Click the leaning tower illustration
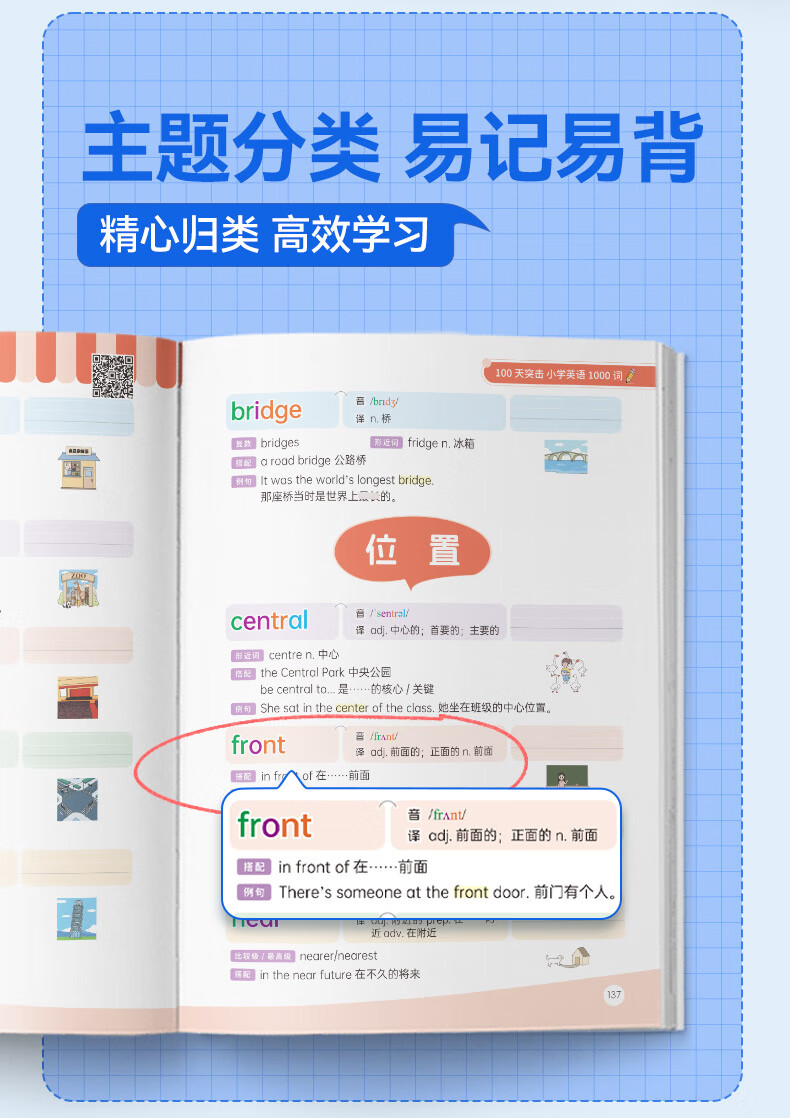Image resolution: width=790 pixels, height=1118 pixels. [x=76, y=918]
